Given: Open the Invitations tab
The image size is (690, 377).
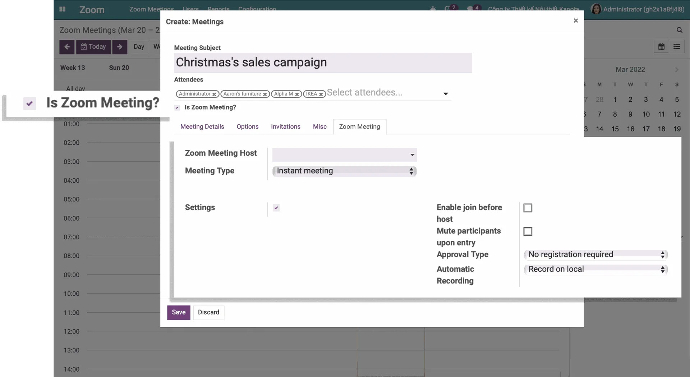Looking at the screenshot, I should tap(285, 127).
